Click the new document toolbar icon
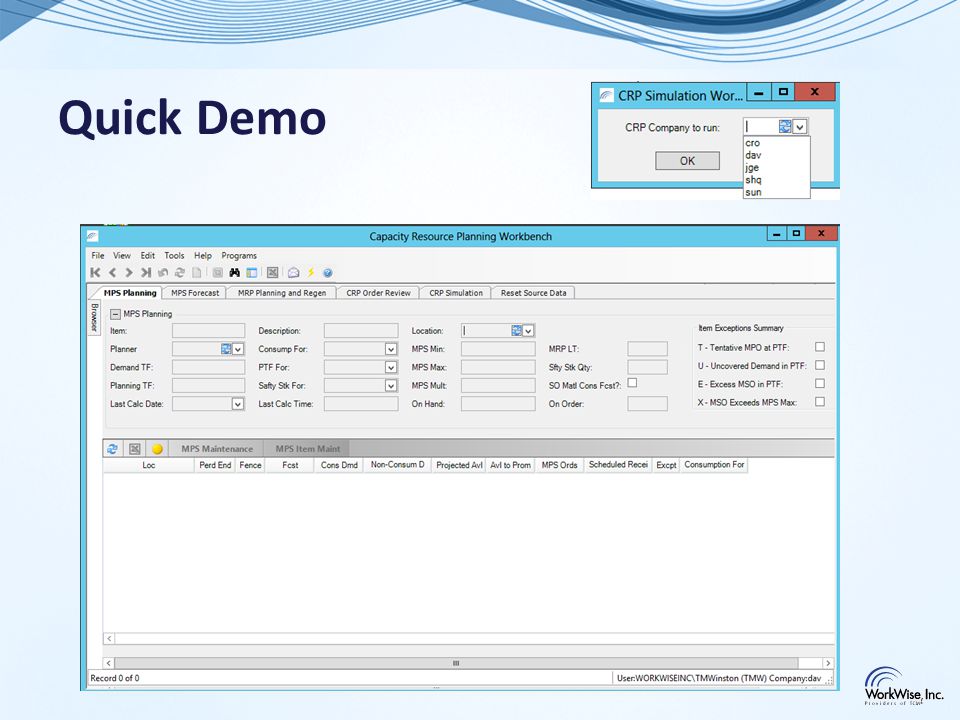This screenshot has height=720, width=960. point(197,272)
